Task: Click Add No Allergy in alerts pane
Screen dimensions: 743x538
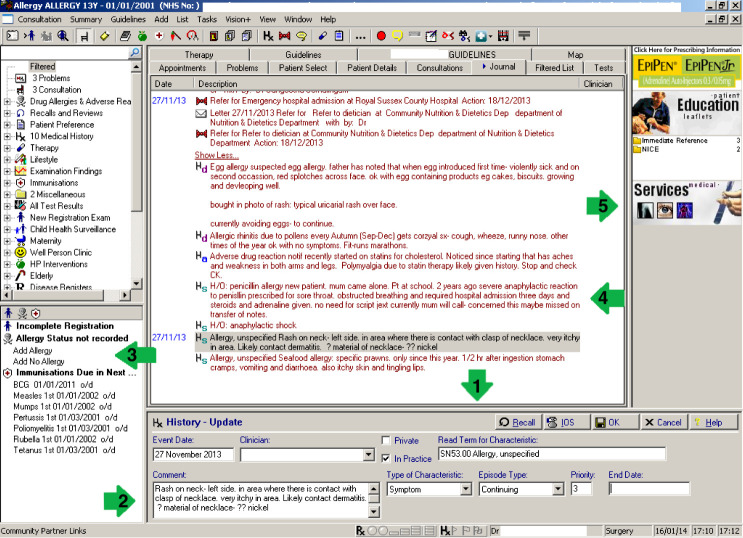Action: pyautogui.click(x=39, y=362)
